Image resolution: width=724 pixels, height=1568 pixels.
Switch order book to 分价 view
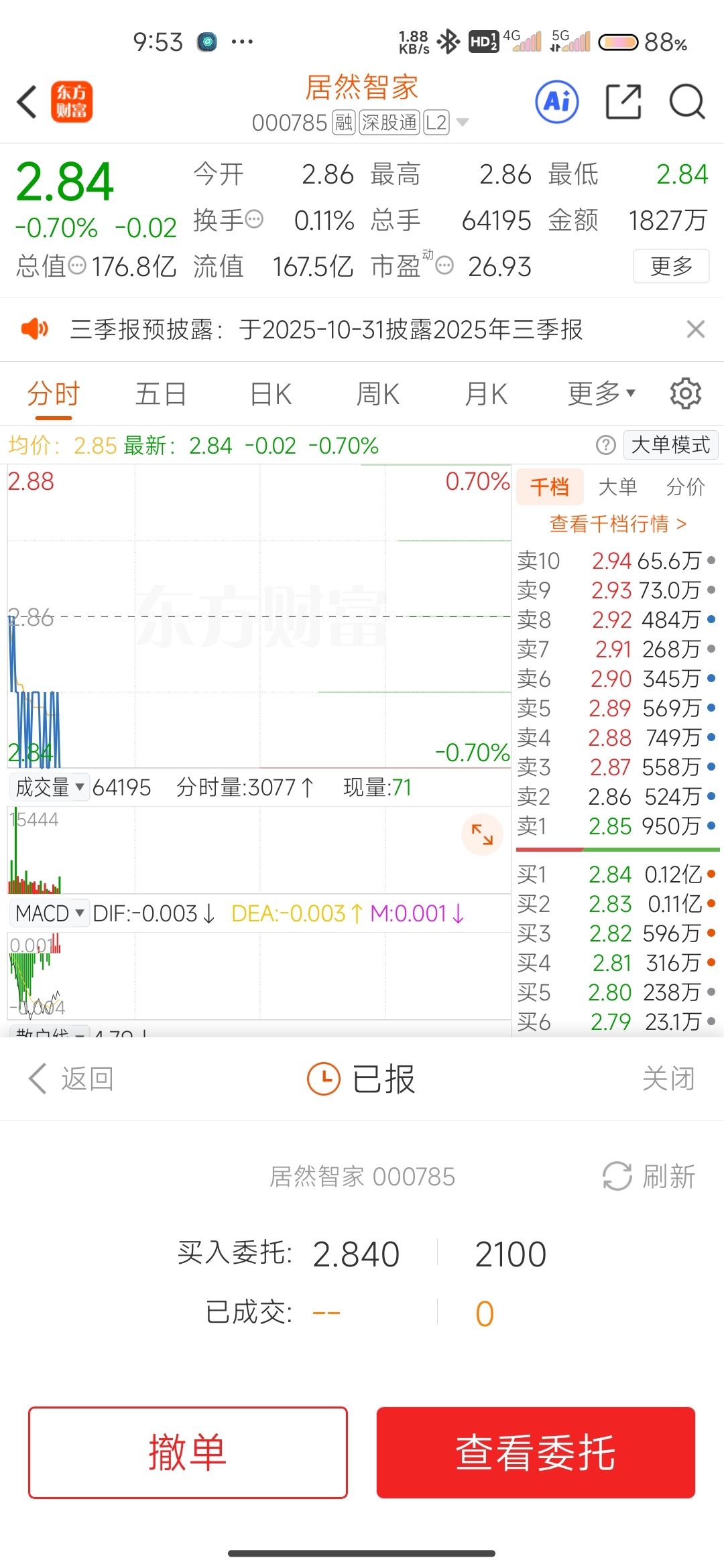coord(685,487)
